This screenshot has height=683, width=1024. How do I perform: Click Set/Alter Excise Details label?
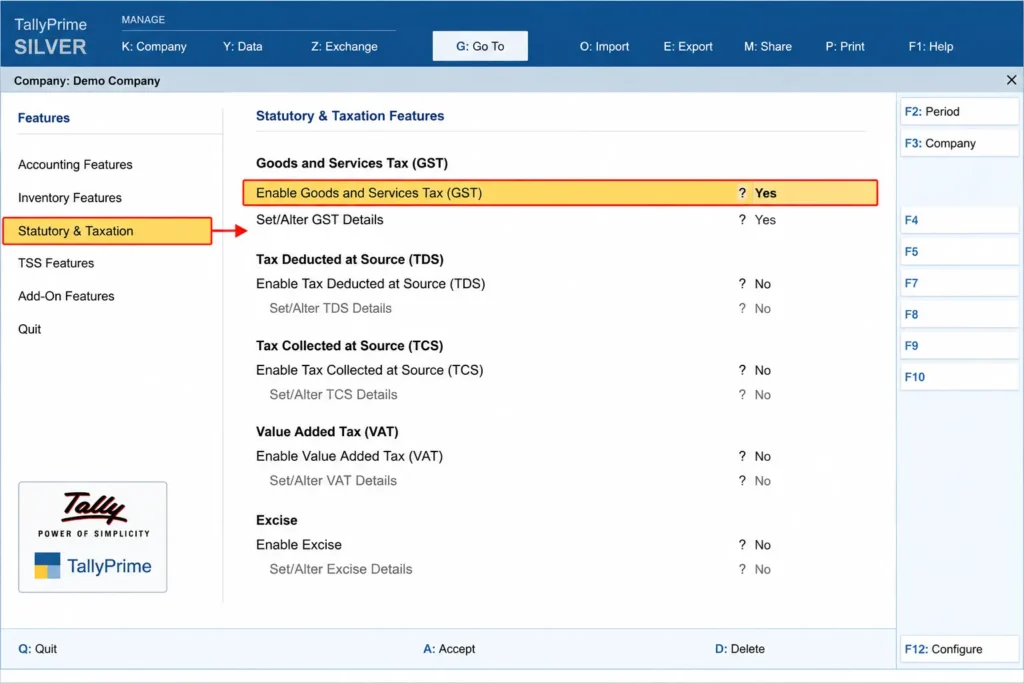point(341,569)
